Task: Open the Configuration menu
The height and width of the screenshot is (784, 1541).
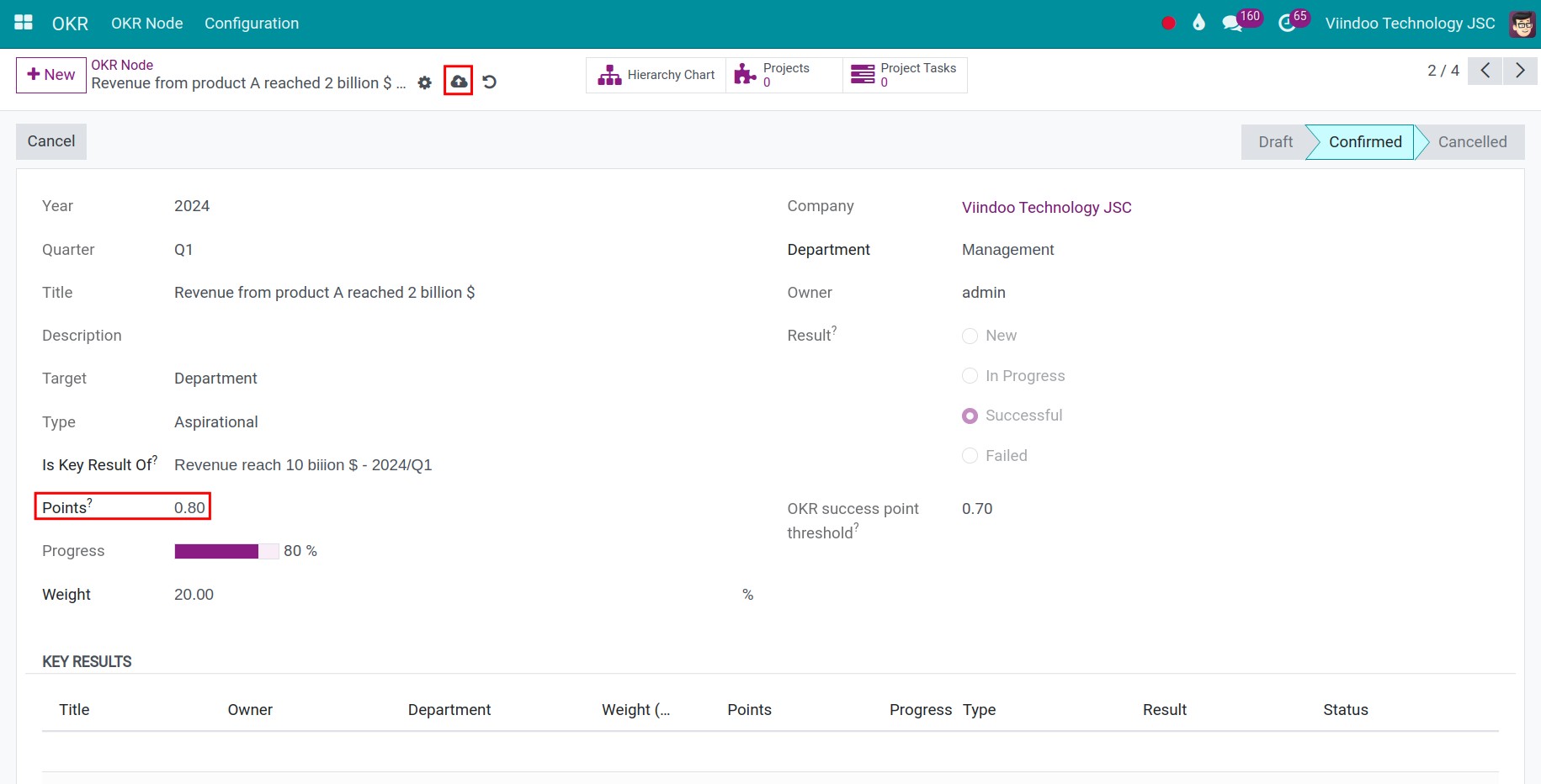Action: tap(252, 24)
